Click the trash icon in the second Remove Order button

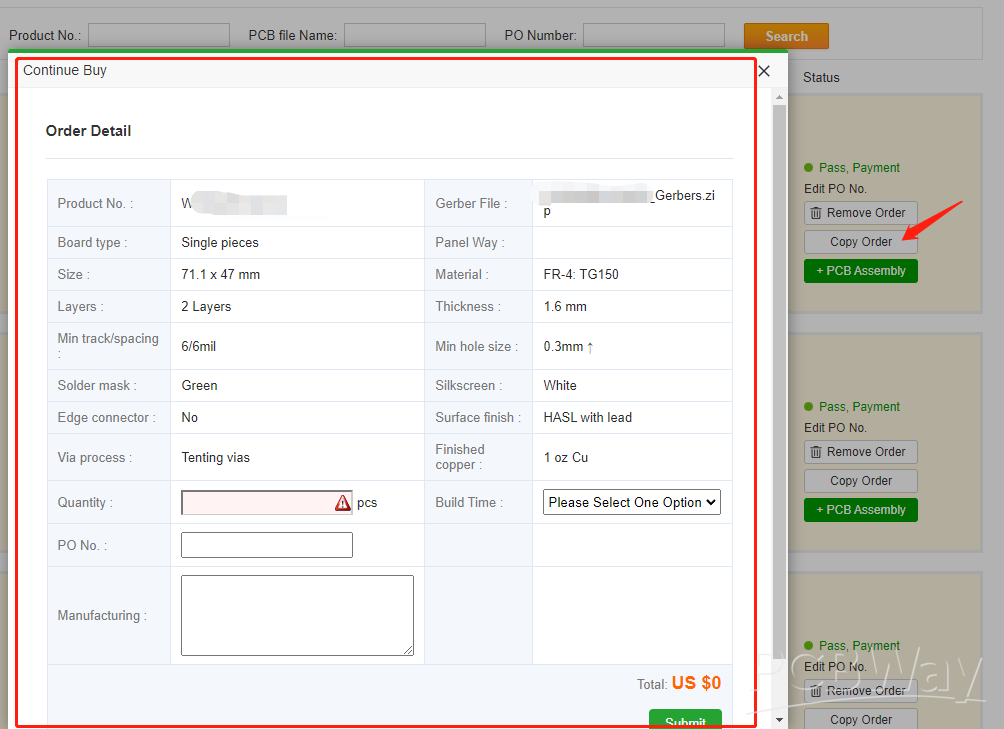pos(816,452)
